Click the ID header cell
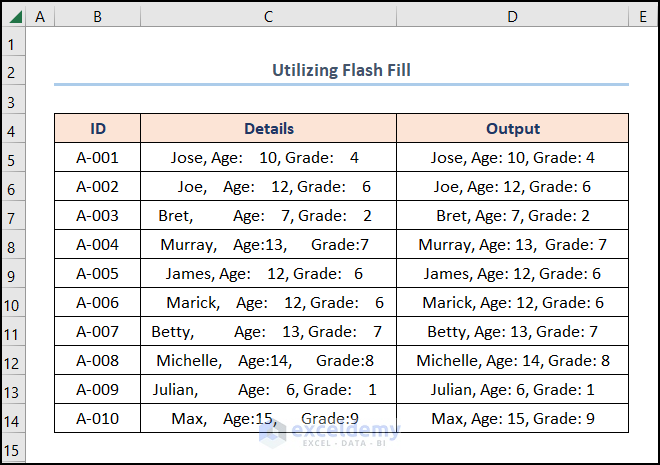Viewport: 660px width, 465px height. 97,129
